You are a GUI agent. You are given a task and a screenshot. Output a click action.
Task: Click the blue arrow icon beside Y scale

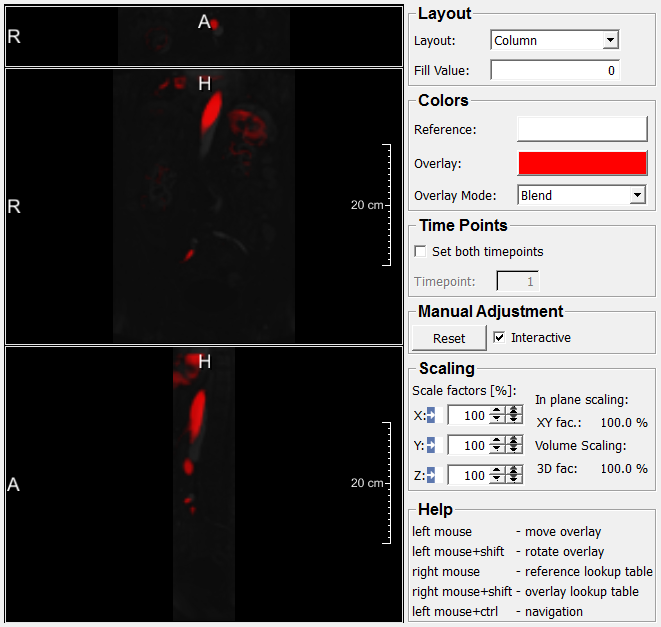click(430, 445)
